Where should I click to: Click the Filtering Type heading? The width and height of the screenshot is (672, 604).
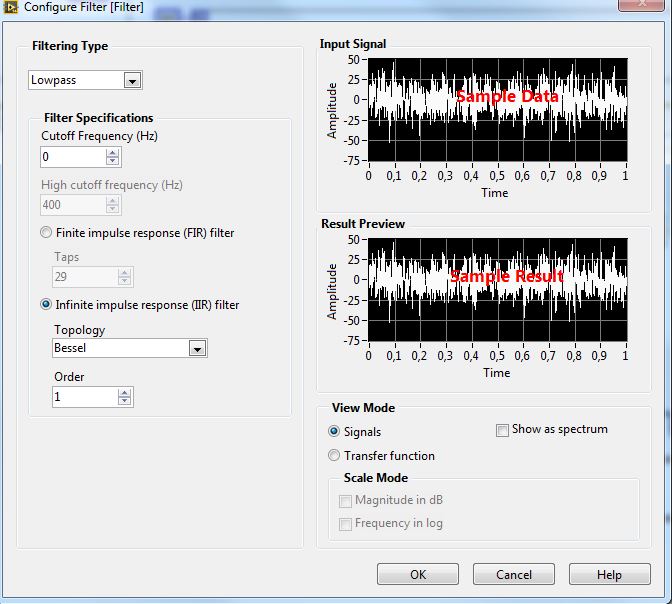click(70, 46)
